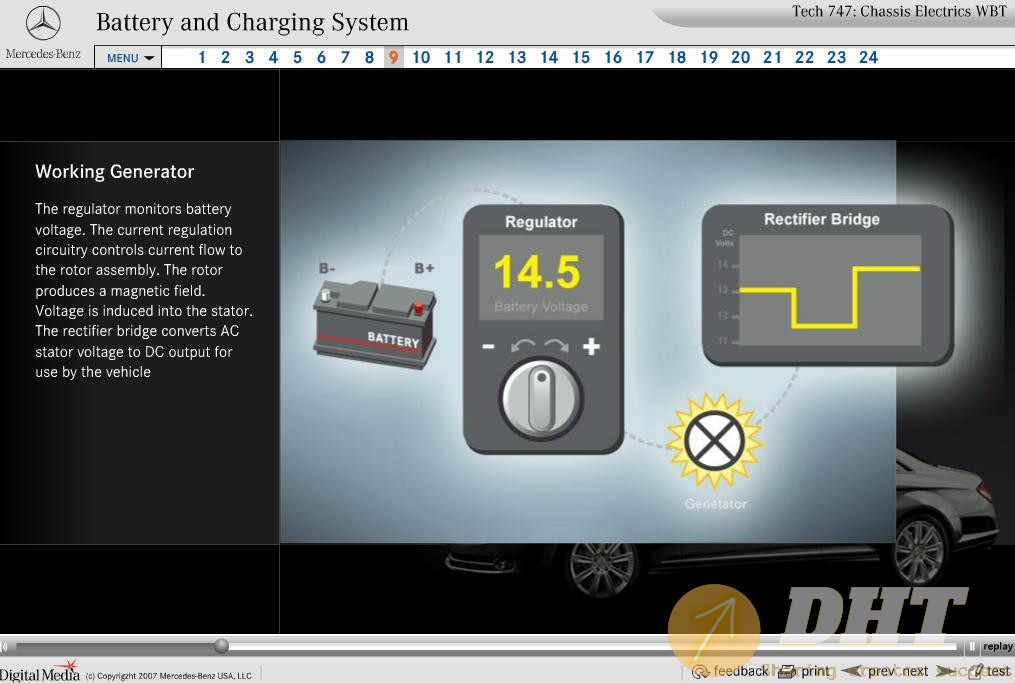
Task: Go to page 20
Action: tap(741, 58)
